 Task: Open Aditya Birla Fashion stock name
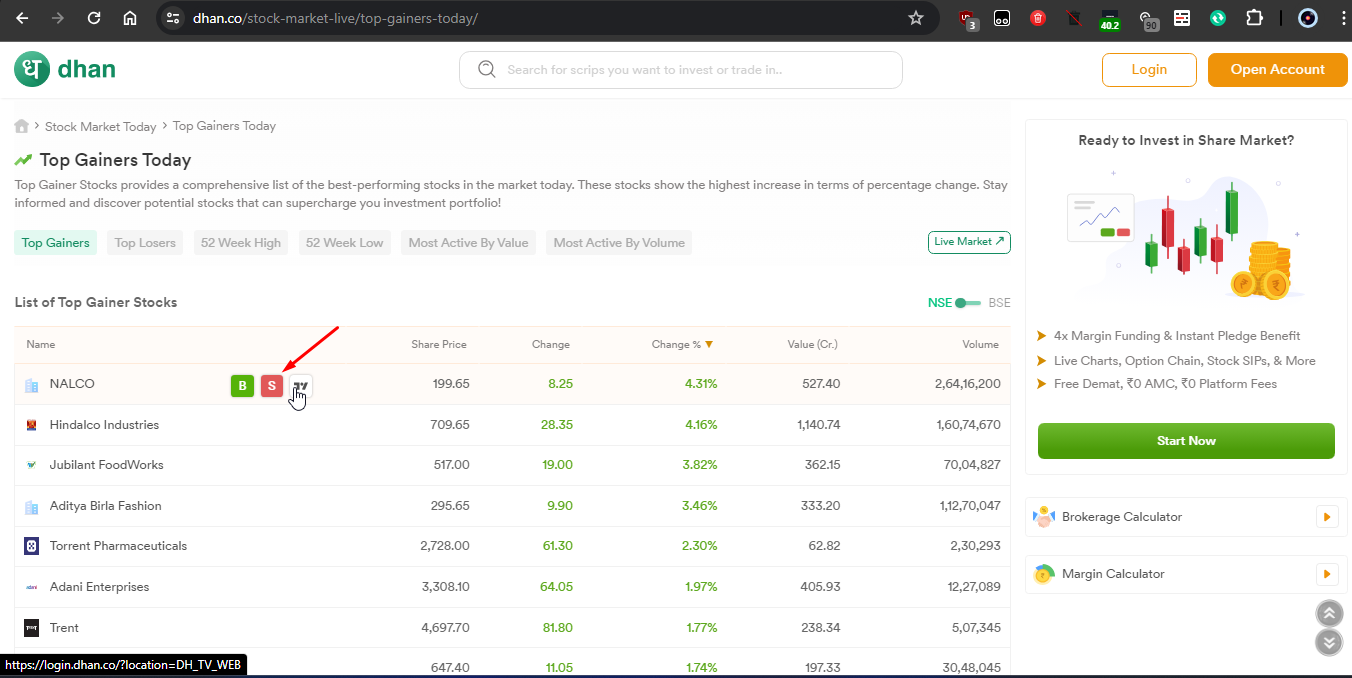coord(105,506)
